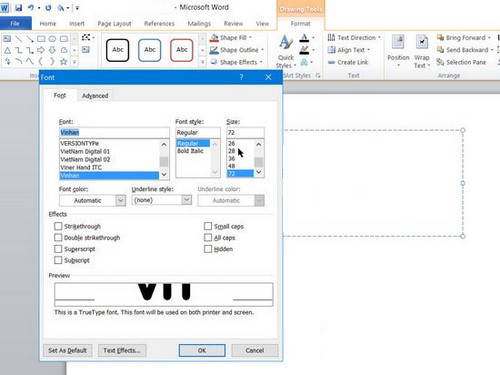
Task: Select the Down Arrow shape
Action: pos(52,50)
